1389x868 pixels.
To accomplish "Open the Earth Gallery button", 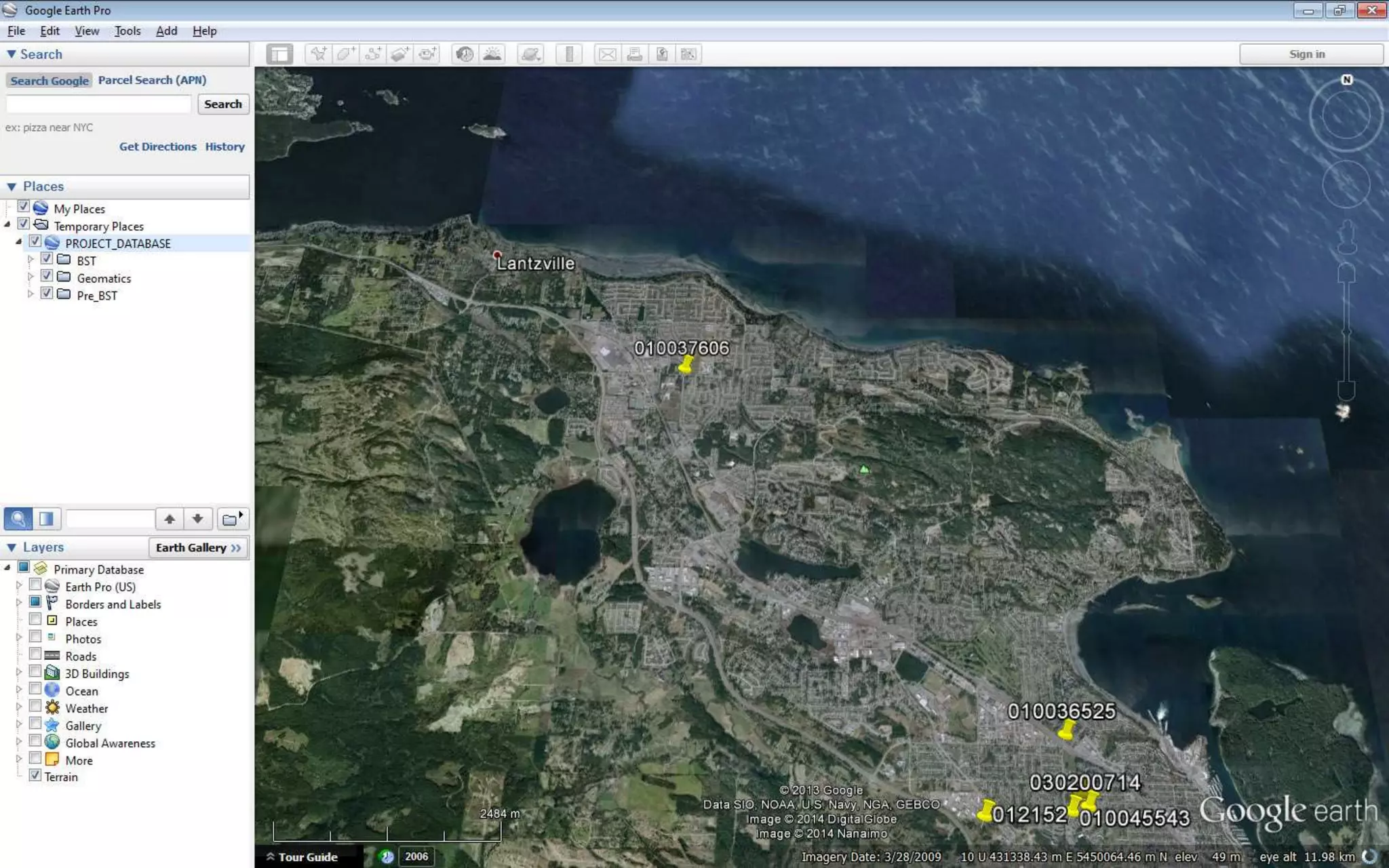I will click(198, 548).
